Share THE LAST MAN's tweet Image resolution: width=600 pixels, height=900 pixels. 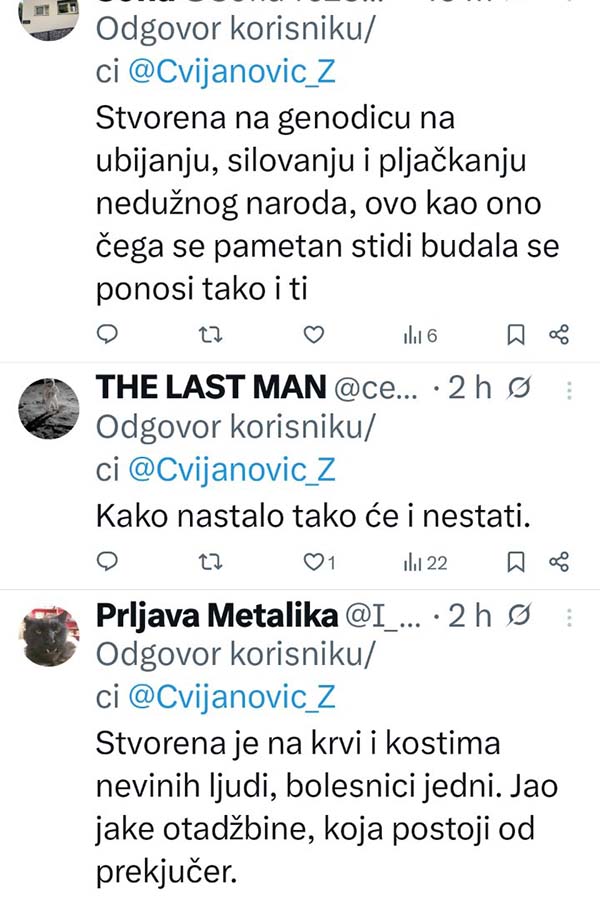(x=560, y=563)
